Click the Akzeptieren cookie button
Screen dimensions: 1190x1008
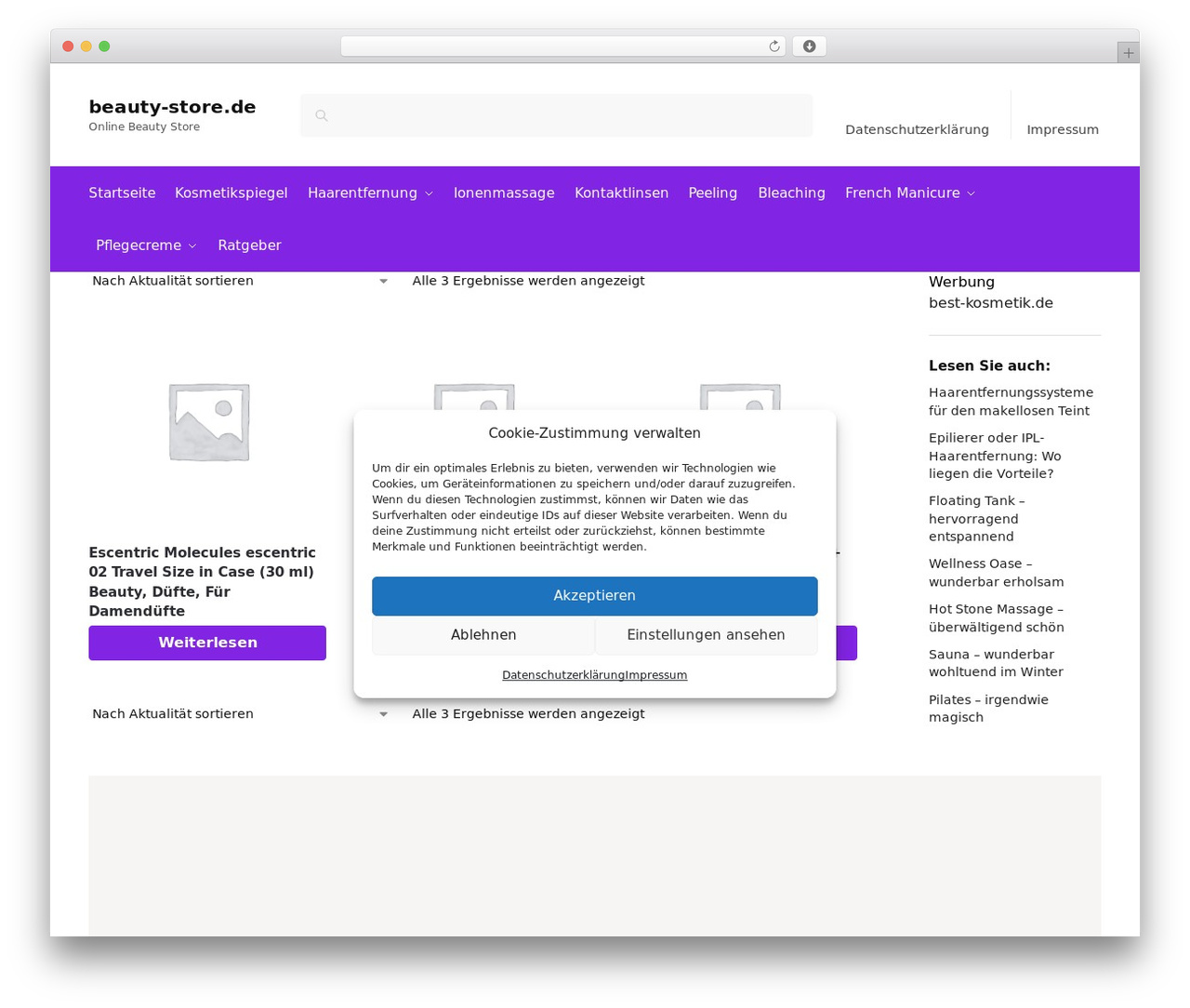click(x=595, y=596)
